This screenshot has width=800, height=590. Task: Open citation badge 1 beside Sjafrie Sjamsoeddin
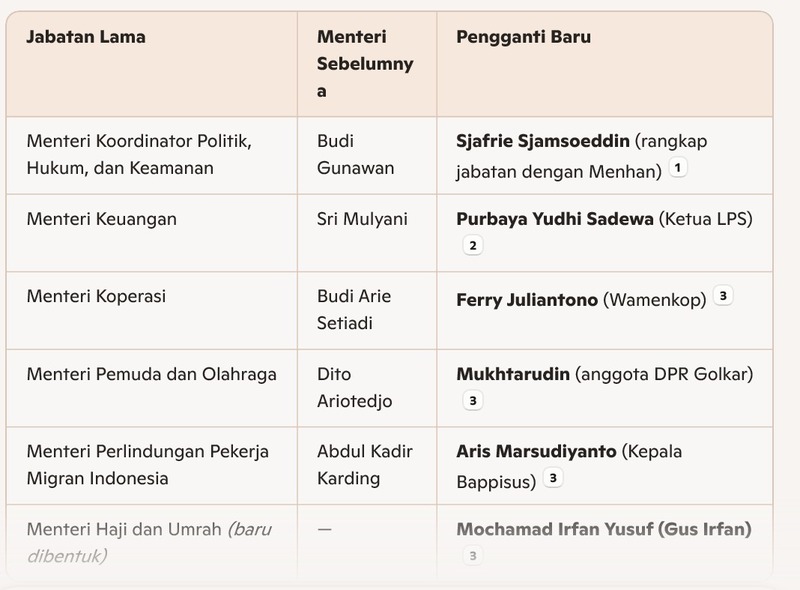678,167
